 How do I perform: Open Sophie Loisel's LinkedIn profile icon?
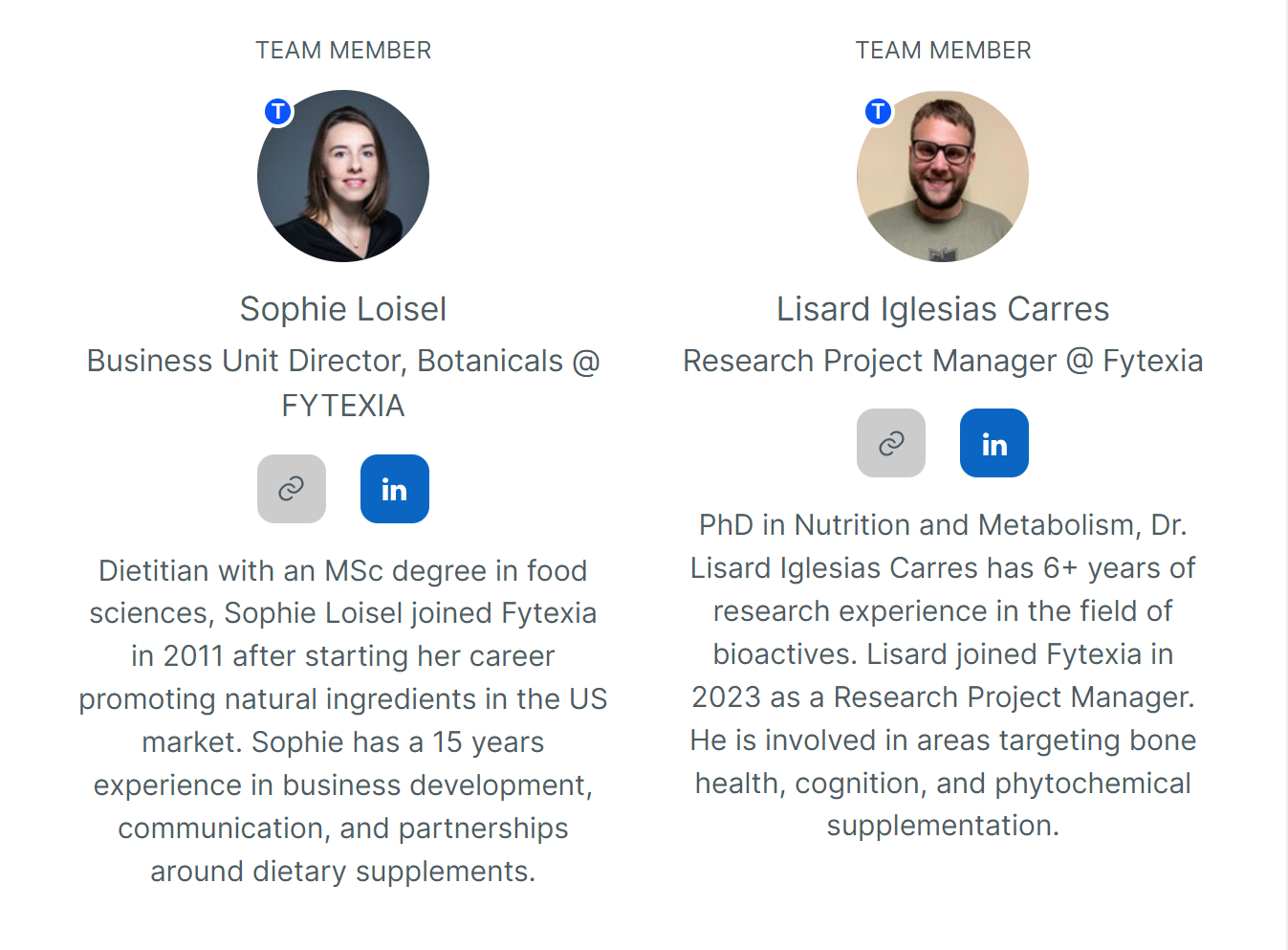pyautogui.click(x=394, y=489)
